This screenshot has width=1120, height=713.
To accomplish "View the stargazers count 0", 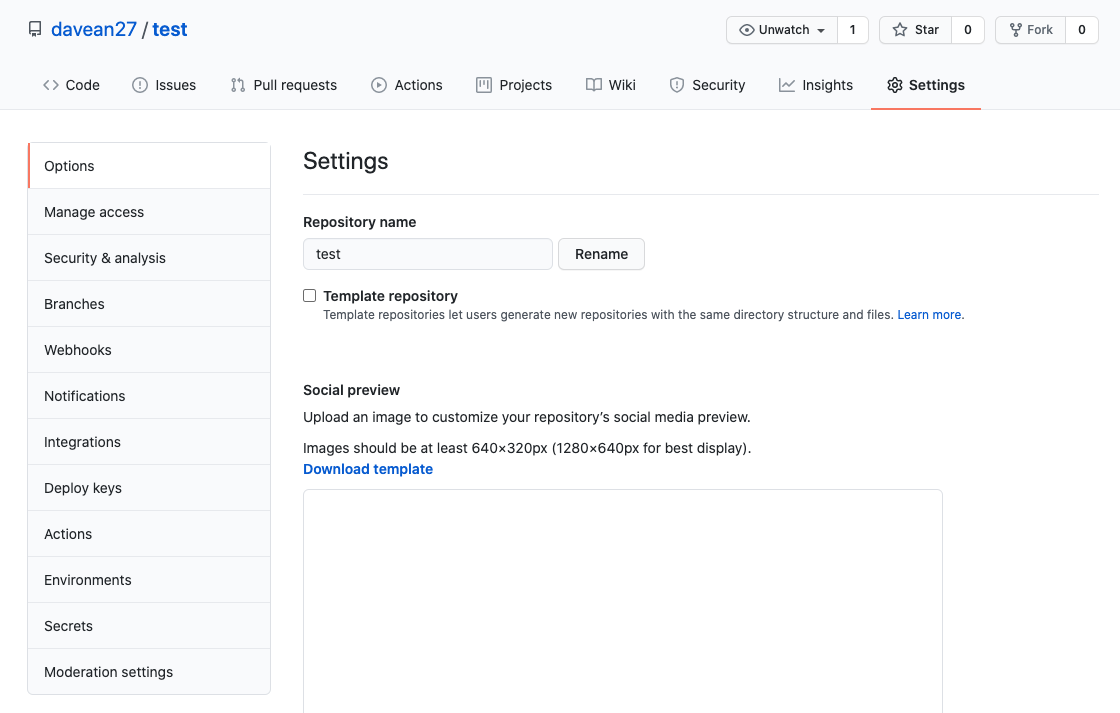I will 968,30.
